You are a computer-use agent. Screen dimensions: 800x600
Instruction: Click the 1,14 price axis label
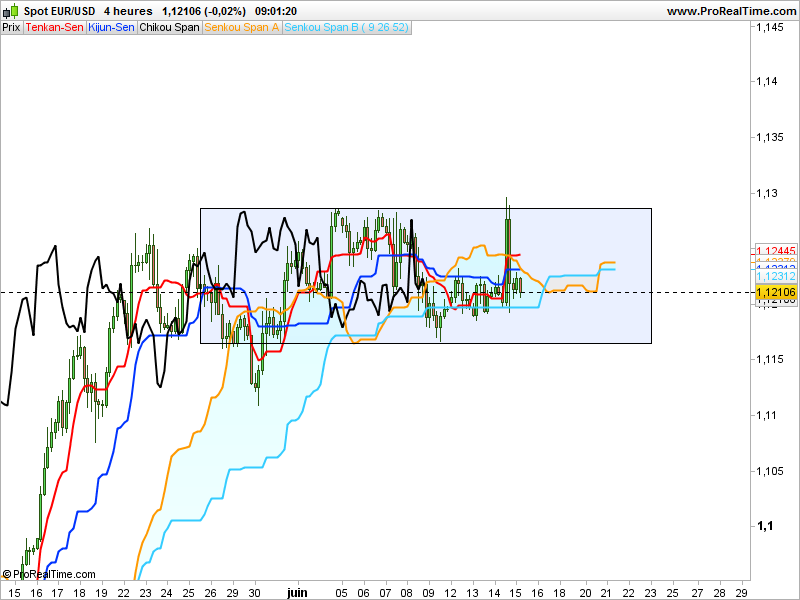coord(767,81)
